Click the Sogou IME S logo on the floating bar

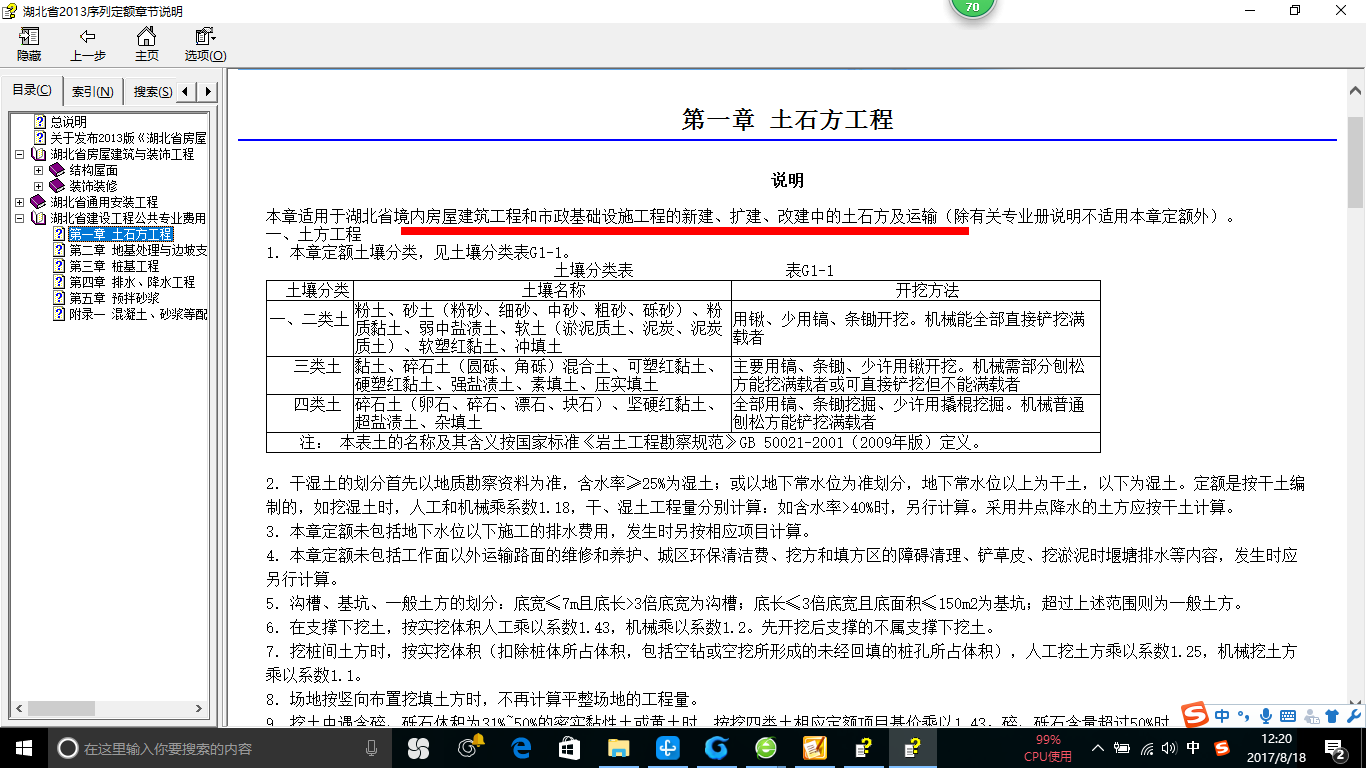tap(1196, 716)
